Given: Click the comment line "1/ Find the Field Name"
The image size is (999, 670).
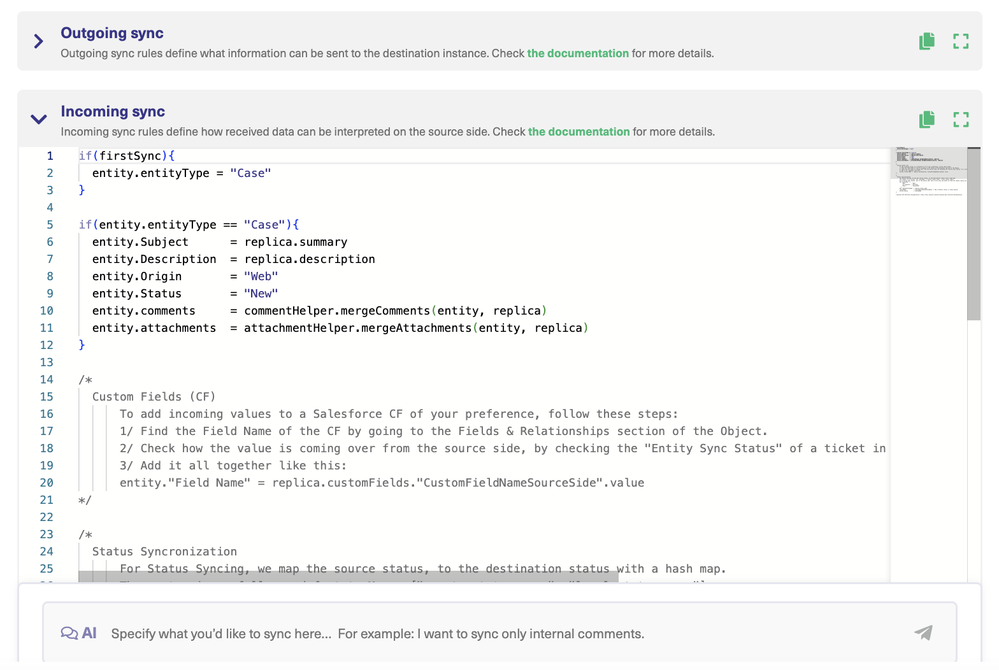Looking at the screenshot, I should 443,431.
